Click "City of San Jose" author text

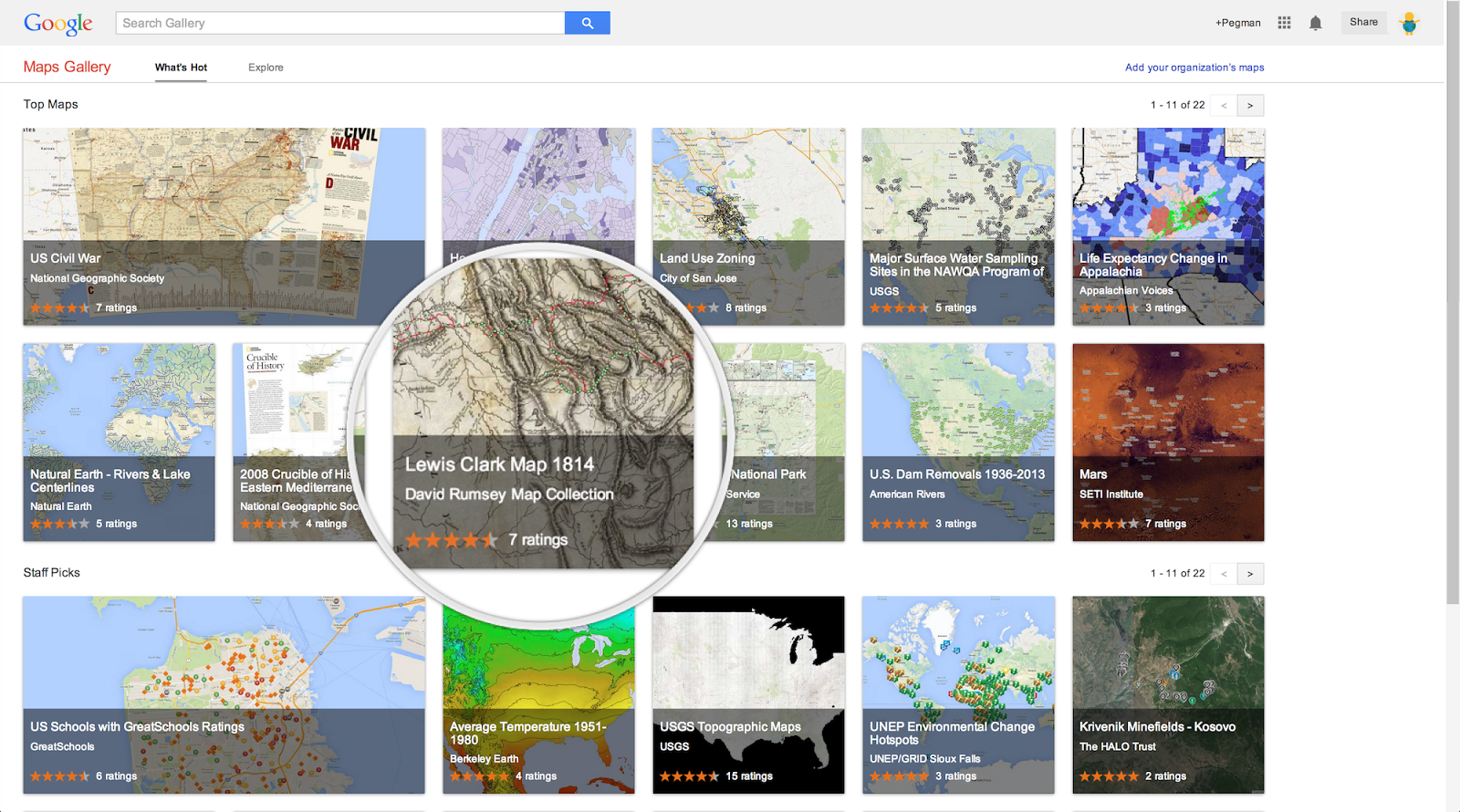click(698, 278)
